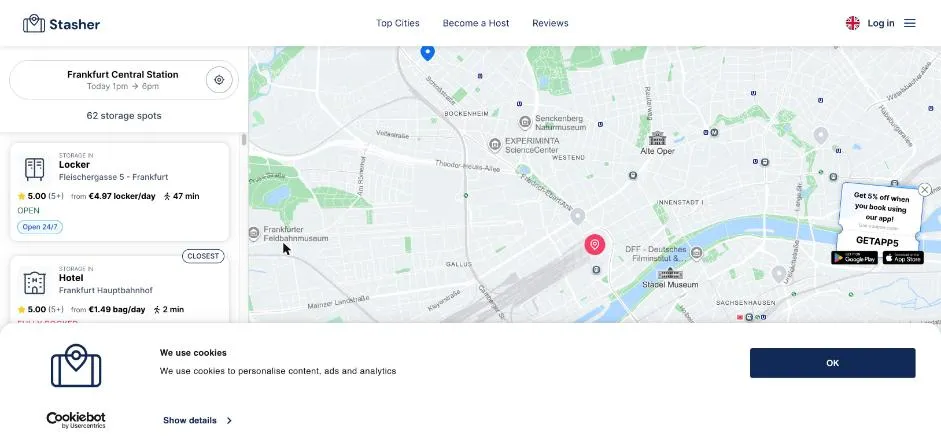941x443 pixels.
Task: Expand Show details for cookies
Action: 197,420
